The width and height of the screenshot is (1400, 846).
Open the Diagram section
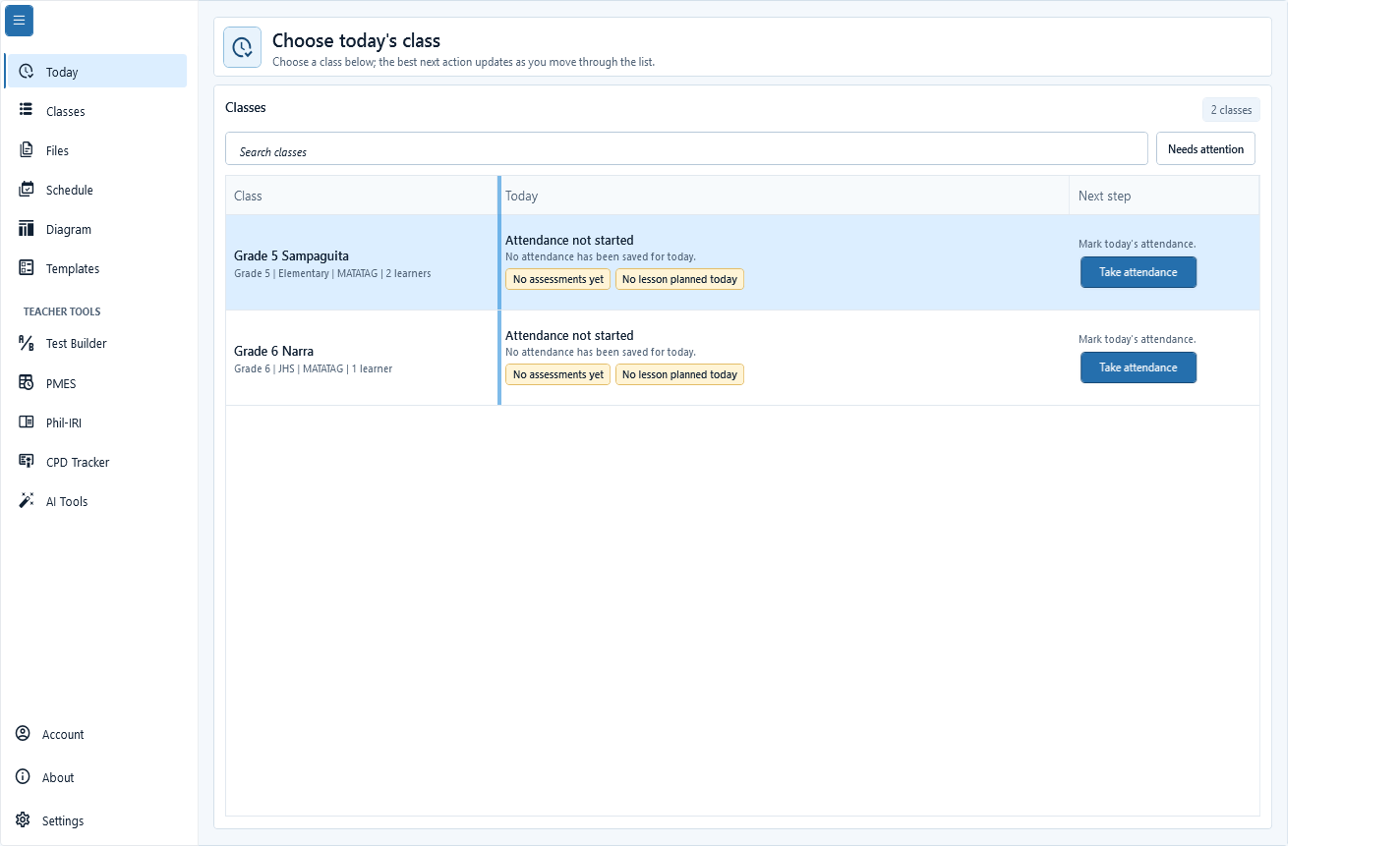click(x=95, y=229)
